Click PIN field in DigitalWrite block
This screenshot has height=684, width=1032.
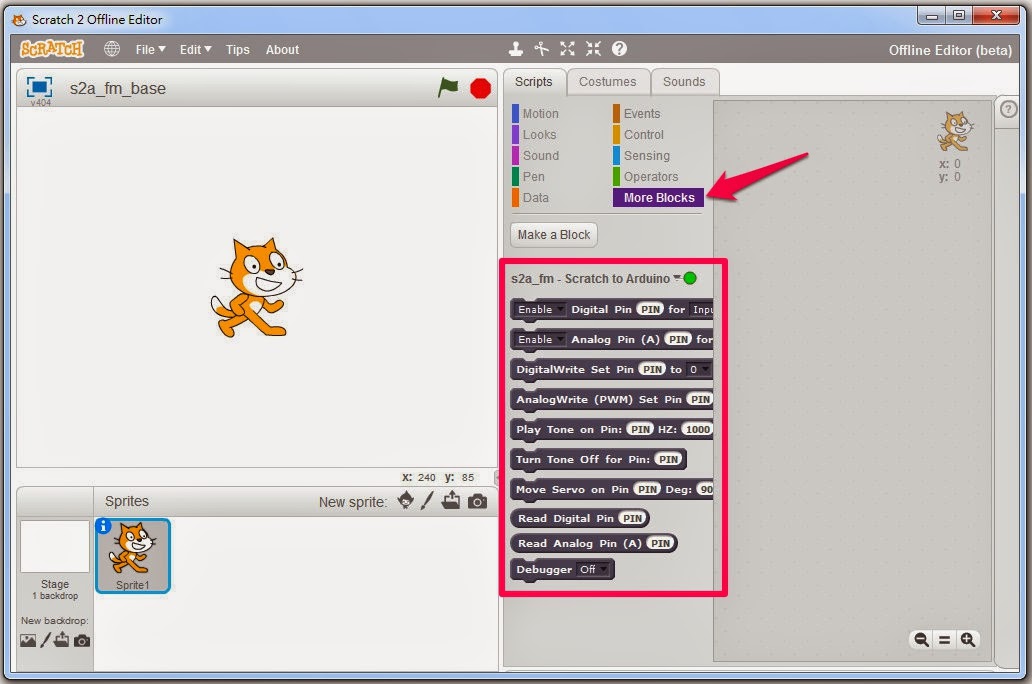(652, 370)
